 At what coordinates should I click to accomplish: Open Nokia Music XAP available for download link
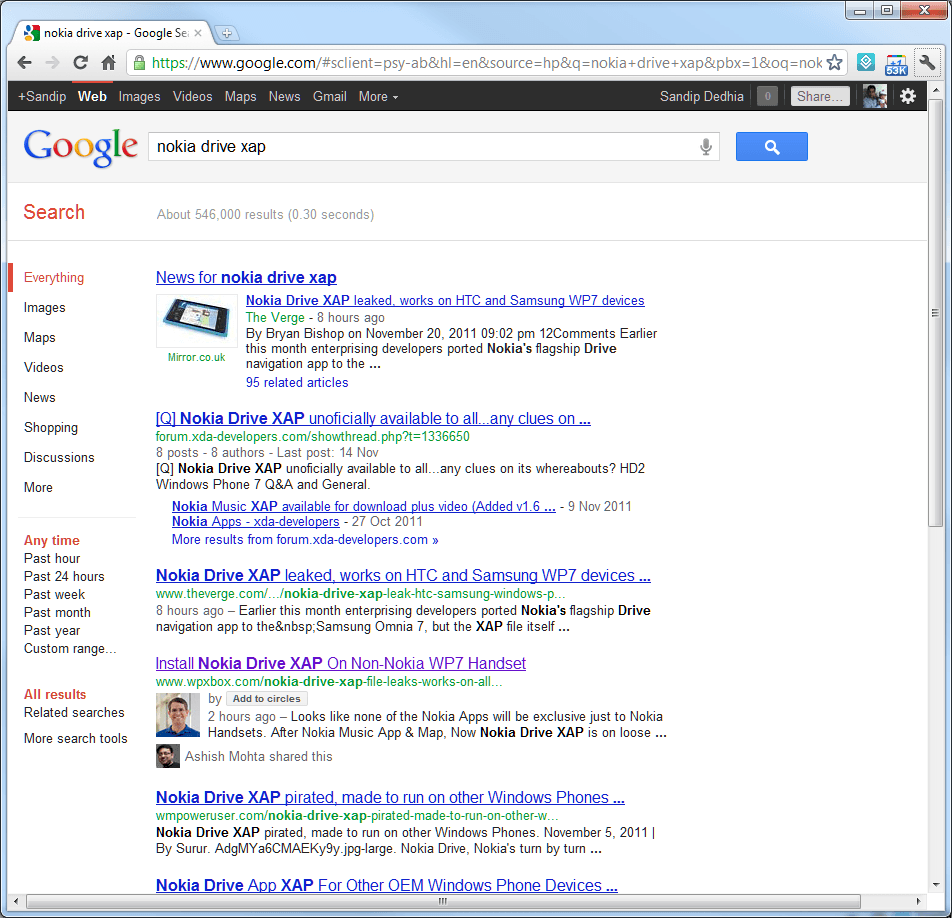point(364,506)
